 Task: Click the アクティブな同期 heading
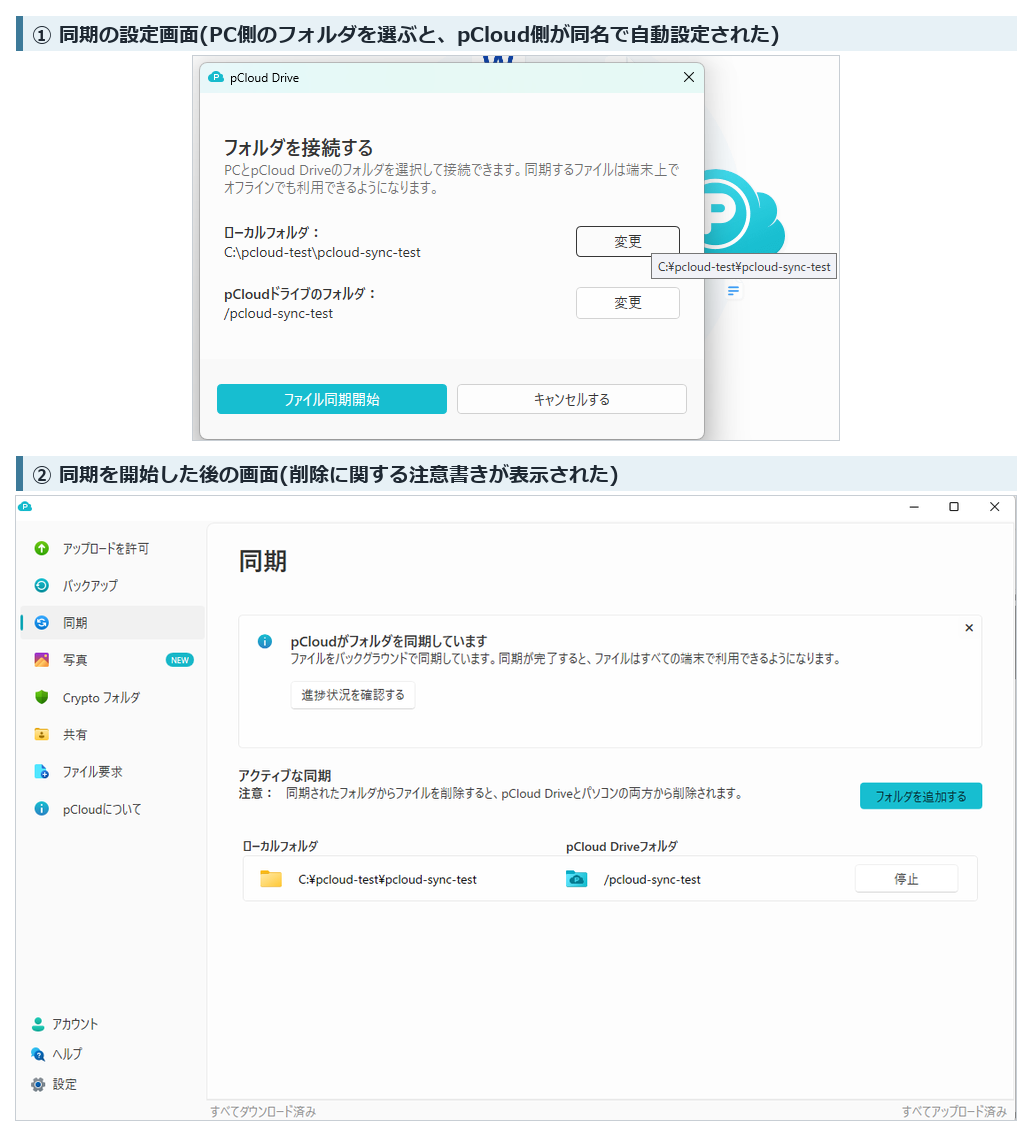[x=285, y=775]
